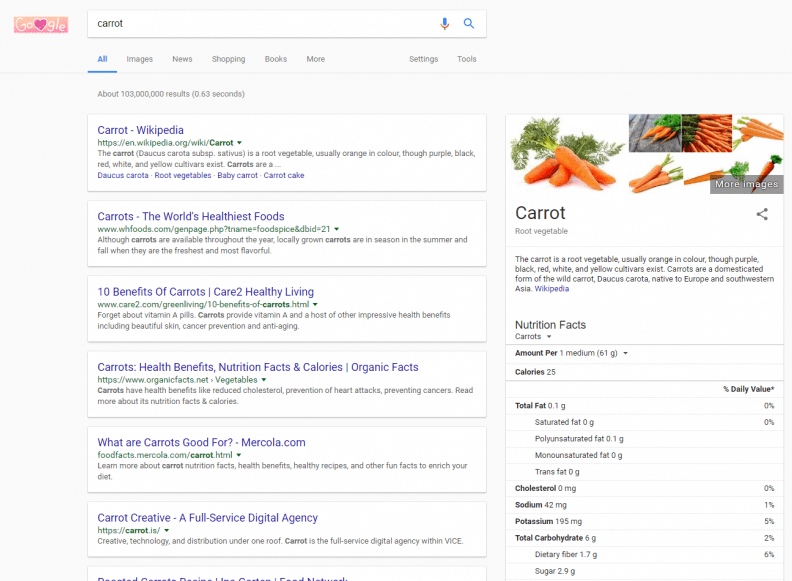Select the All results tab
The image size is (792, 581).
102,59
